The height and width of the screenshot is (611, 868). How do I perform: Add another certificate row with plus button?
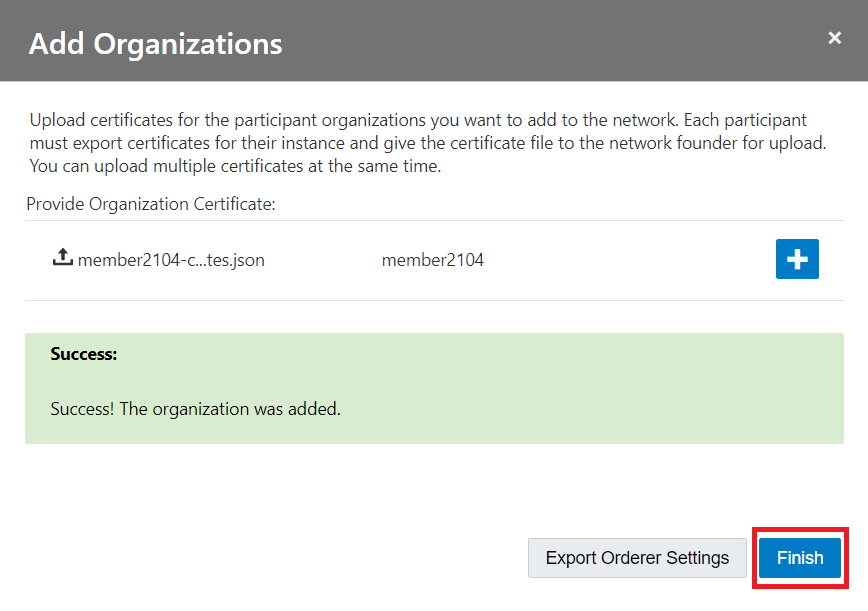(x=797, y=259)
